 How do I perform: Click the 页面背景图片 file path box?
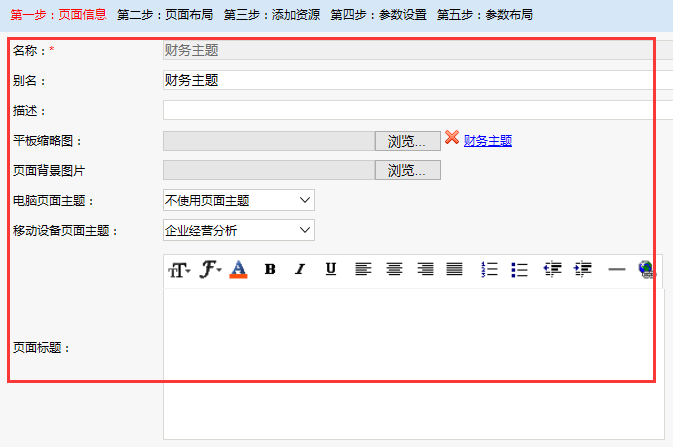click(x=269, y=170)
